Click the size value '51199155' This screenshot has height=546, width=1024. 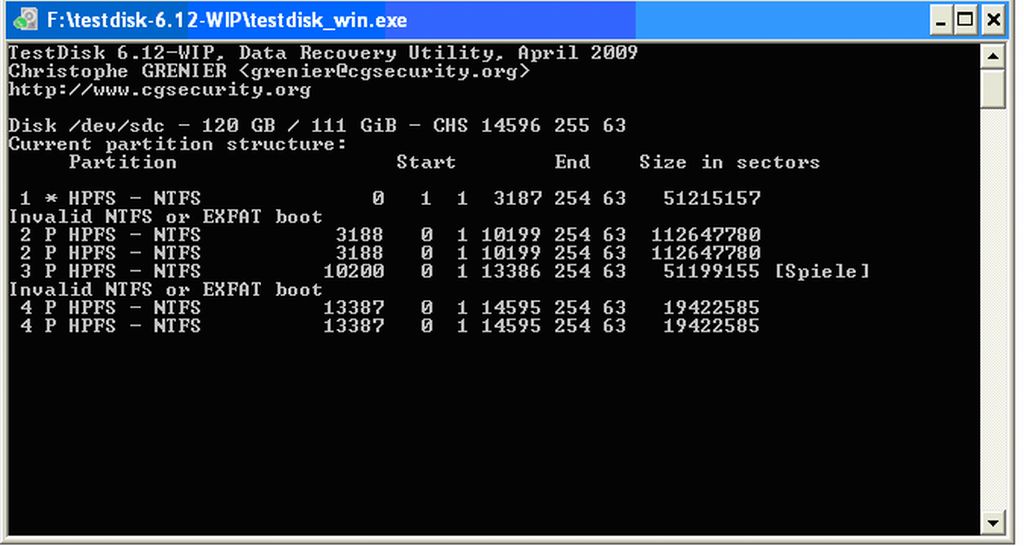coord(712,271)
